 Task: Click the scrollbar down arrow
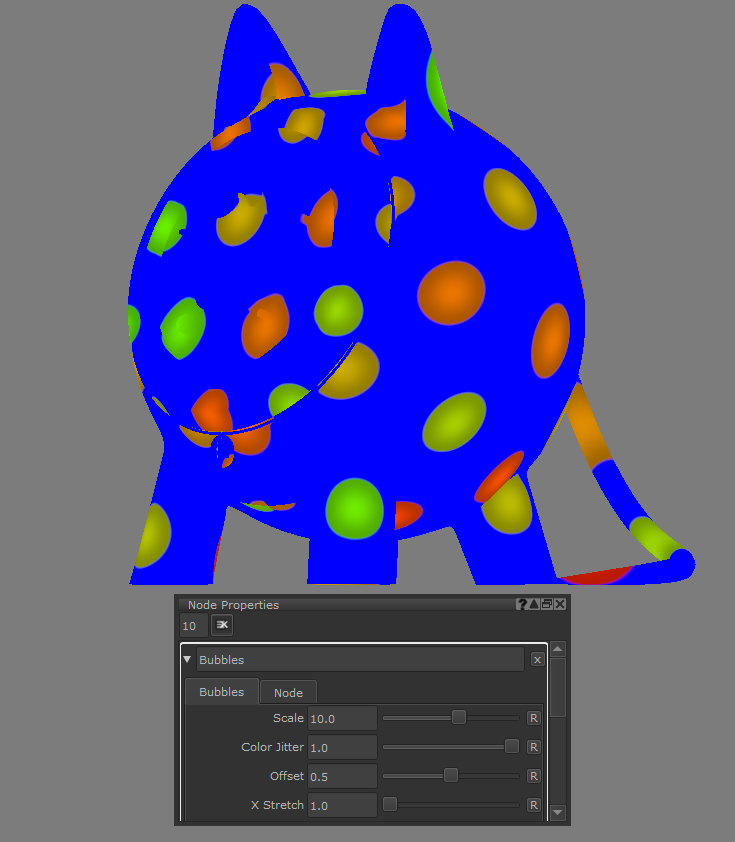(558, 812)
